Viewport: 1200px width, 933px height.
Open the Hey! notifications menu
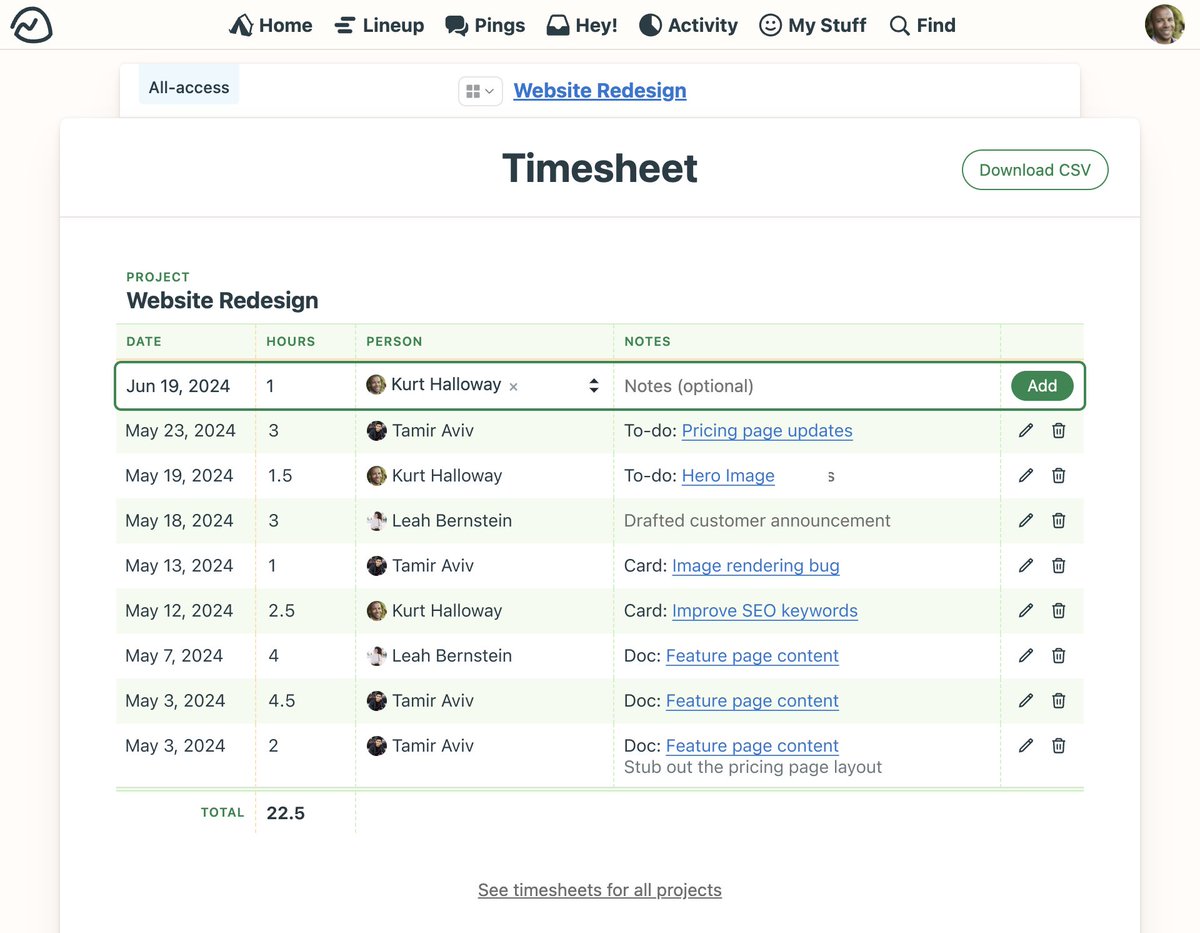(582, 25)
